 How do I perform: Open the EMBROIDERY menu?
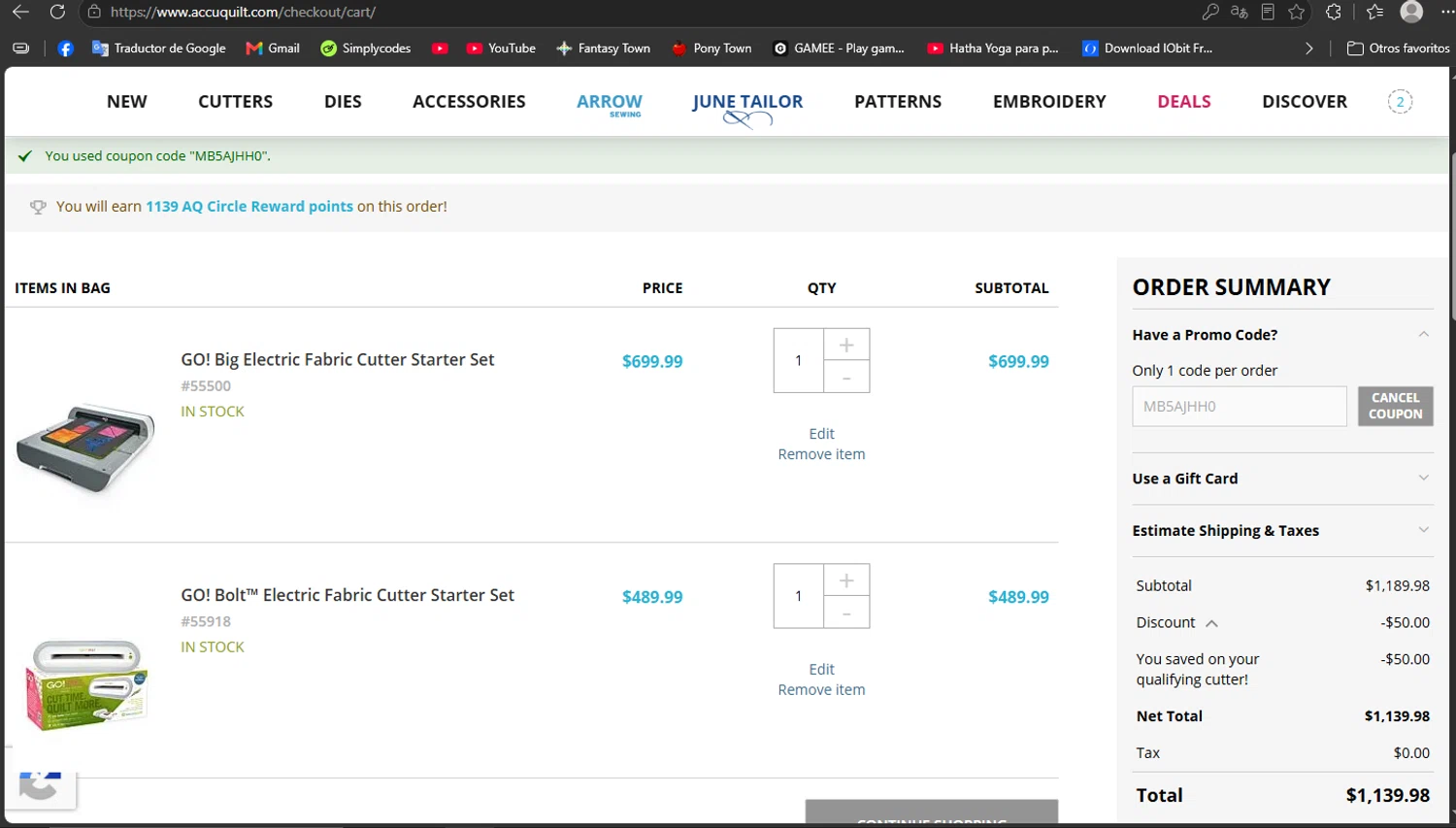pyautogui.click(x=1049, y=101)
